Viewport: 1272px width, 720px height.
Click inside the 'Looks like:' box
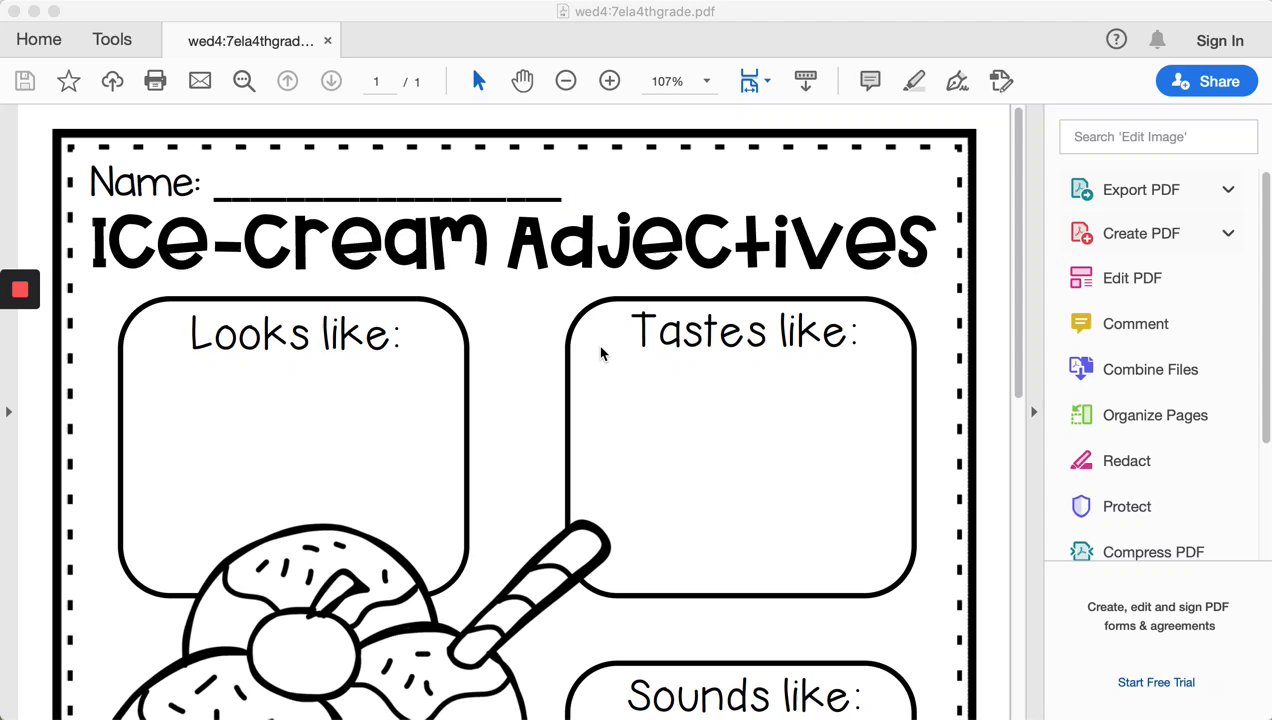coord(293,445)
